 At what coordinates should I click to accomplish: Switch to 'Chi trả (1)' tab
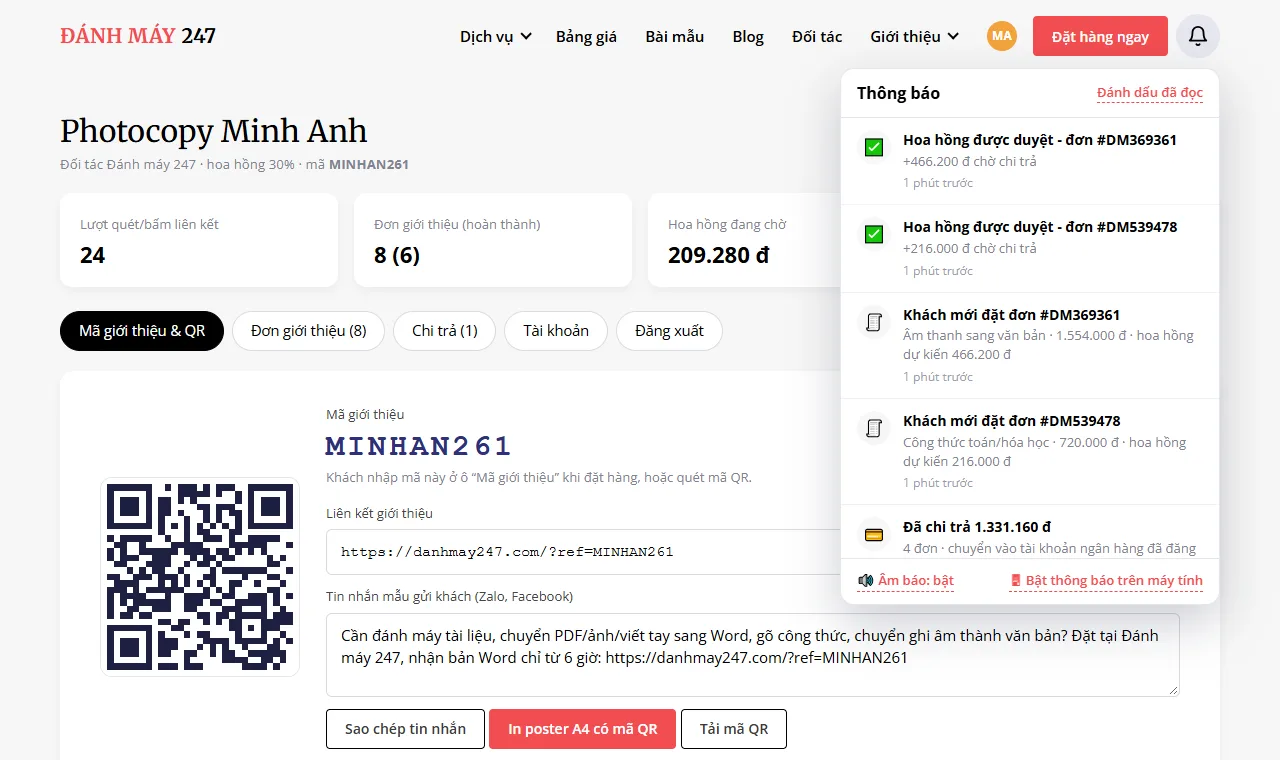[x=444, y=331]
